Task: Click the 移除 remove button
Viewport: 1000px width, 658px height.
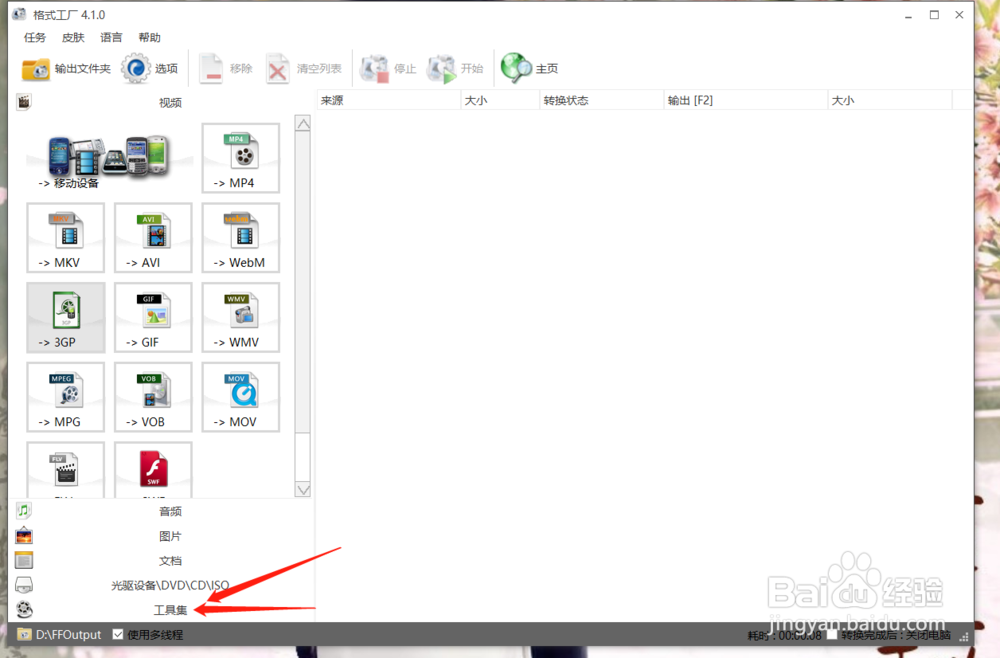Action: pos(226,68)
